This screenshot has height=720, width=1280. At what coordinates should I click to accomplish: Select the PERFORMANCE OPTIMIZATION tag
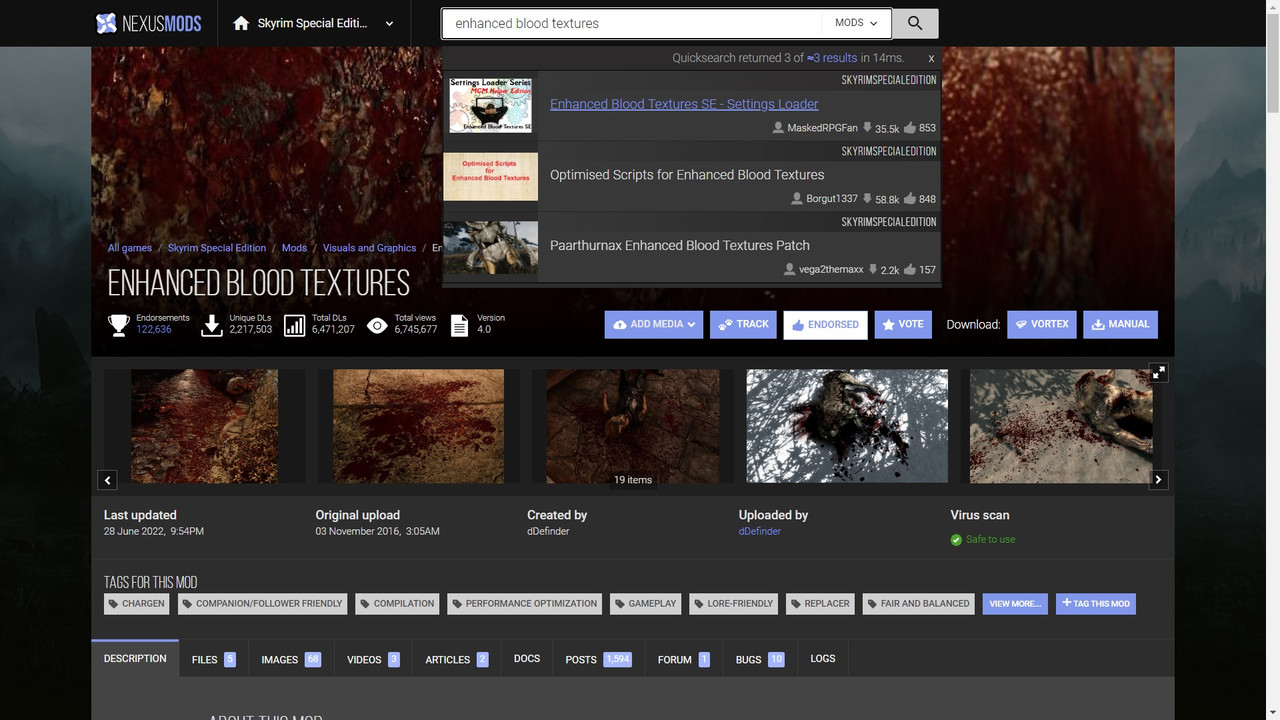[525, 604]
